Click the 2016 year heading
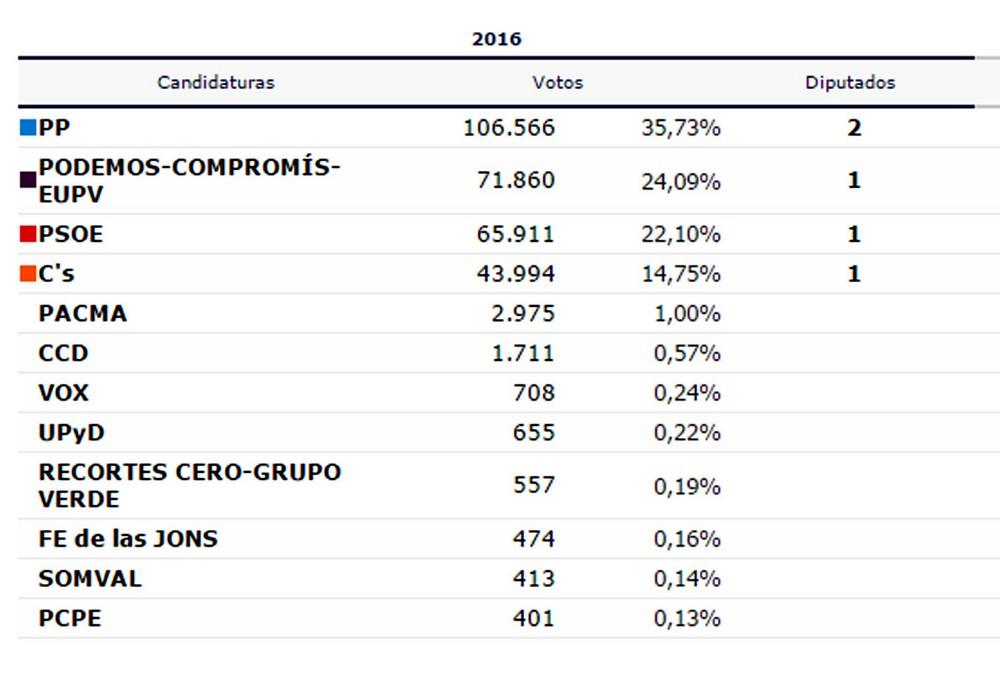This screenshot has height=675, width=1000. (x=496, y=40)
